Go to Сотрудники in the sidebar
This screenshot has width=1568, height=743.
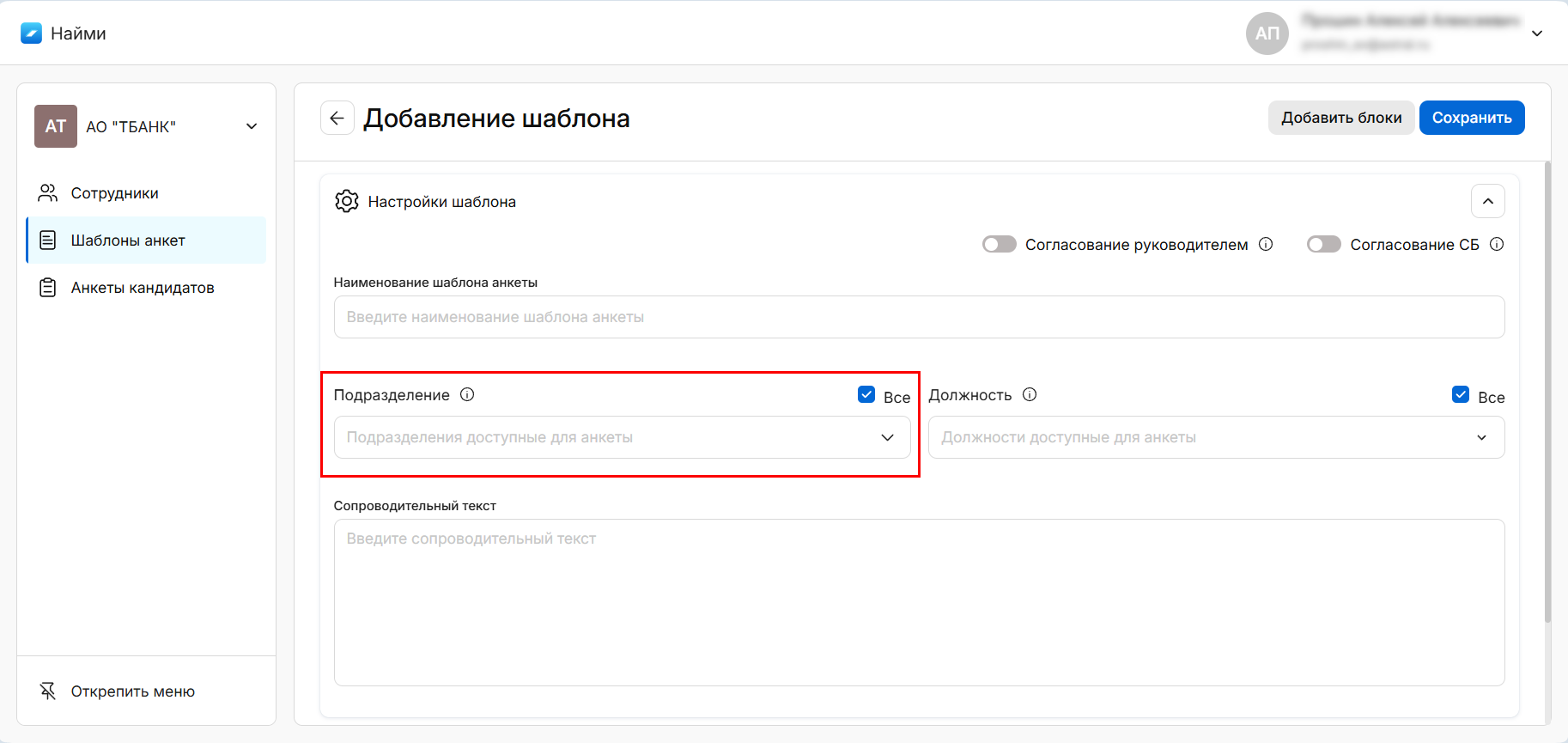tap(114, 193)
